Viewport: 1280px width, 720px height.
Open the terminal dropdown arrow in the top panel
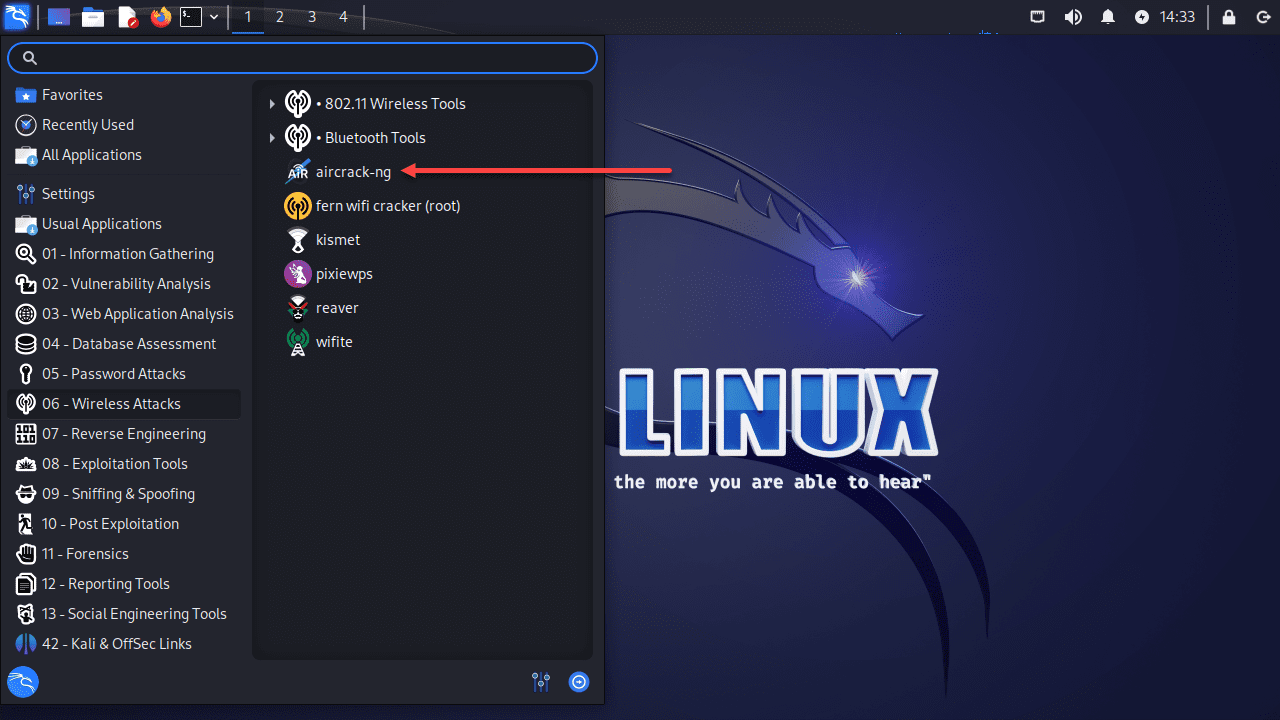[214, 17]
